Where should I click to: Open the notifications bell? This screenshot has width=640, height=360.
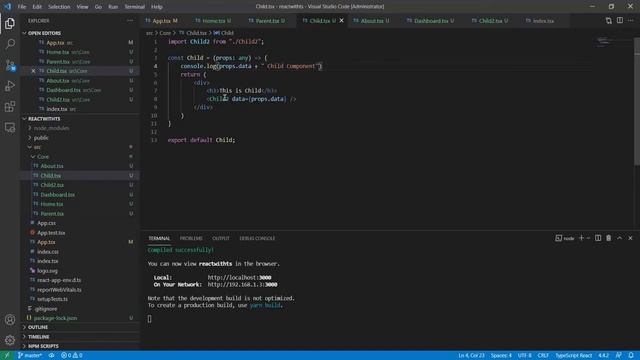(631, 355)
